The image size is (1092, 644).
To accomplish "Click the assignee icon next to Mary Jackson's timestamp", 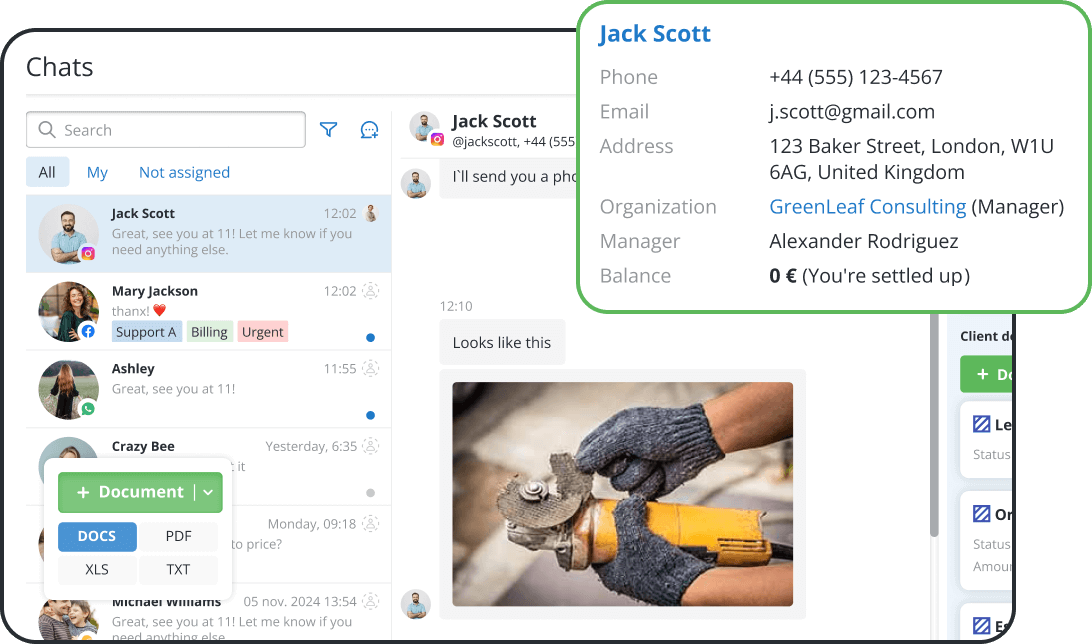I will pyautogui.click(x=370, y=291).
